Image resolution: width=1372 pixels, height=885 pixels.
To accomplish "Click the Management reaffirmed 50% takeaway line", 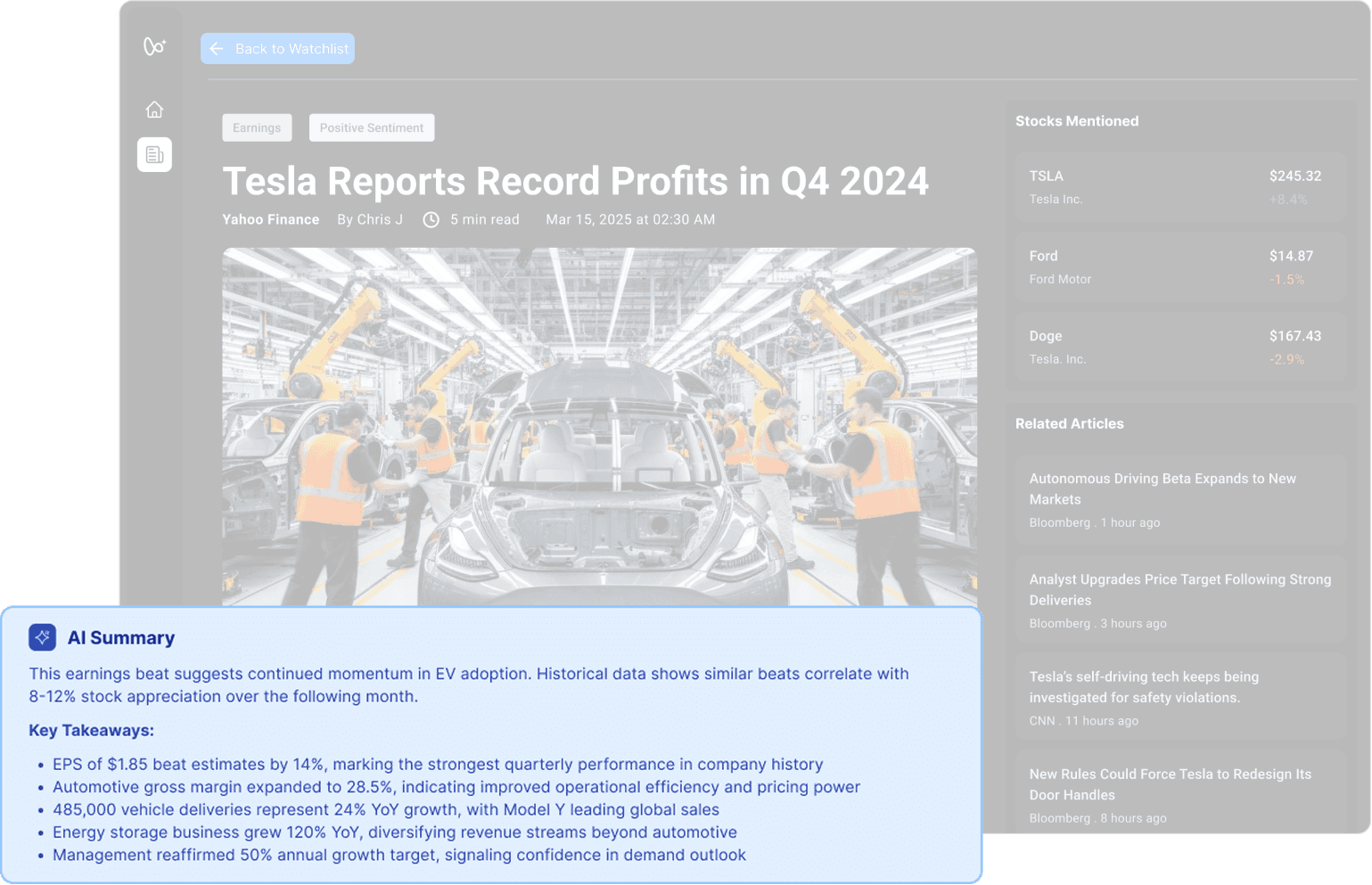I will (x=399, y=856).
